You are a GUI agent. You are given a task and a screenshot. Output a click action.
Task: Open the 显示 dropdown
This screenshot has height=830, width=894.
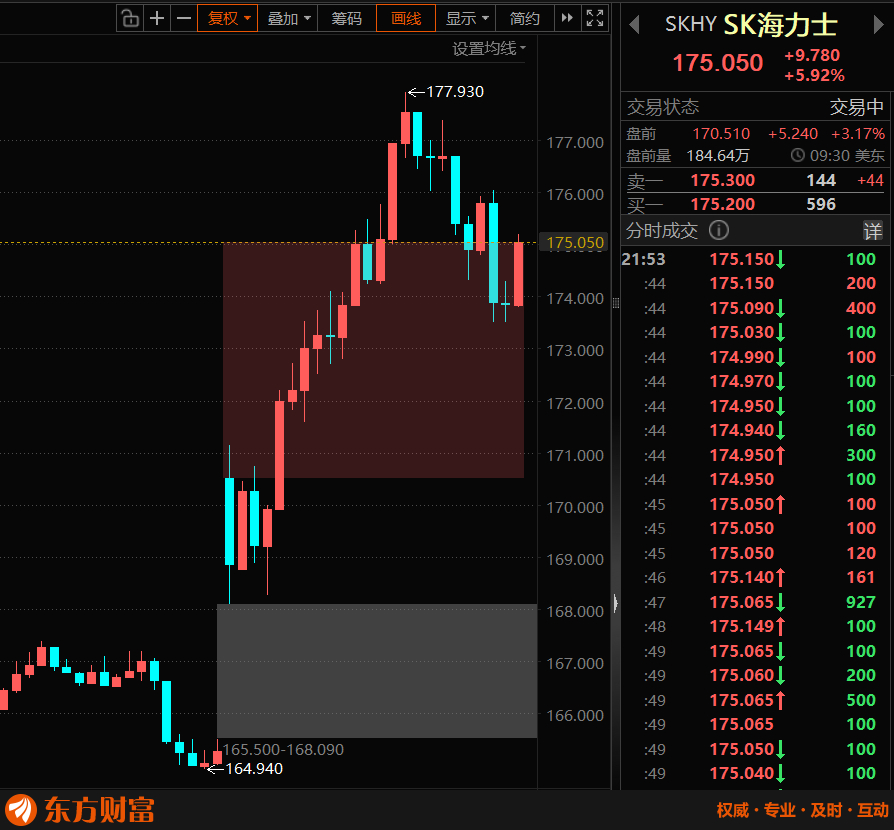[466, 18]
